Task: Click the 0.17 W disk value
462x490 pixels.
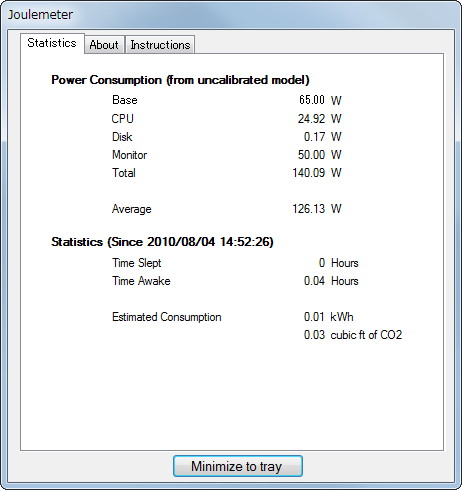Action: 323,137
